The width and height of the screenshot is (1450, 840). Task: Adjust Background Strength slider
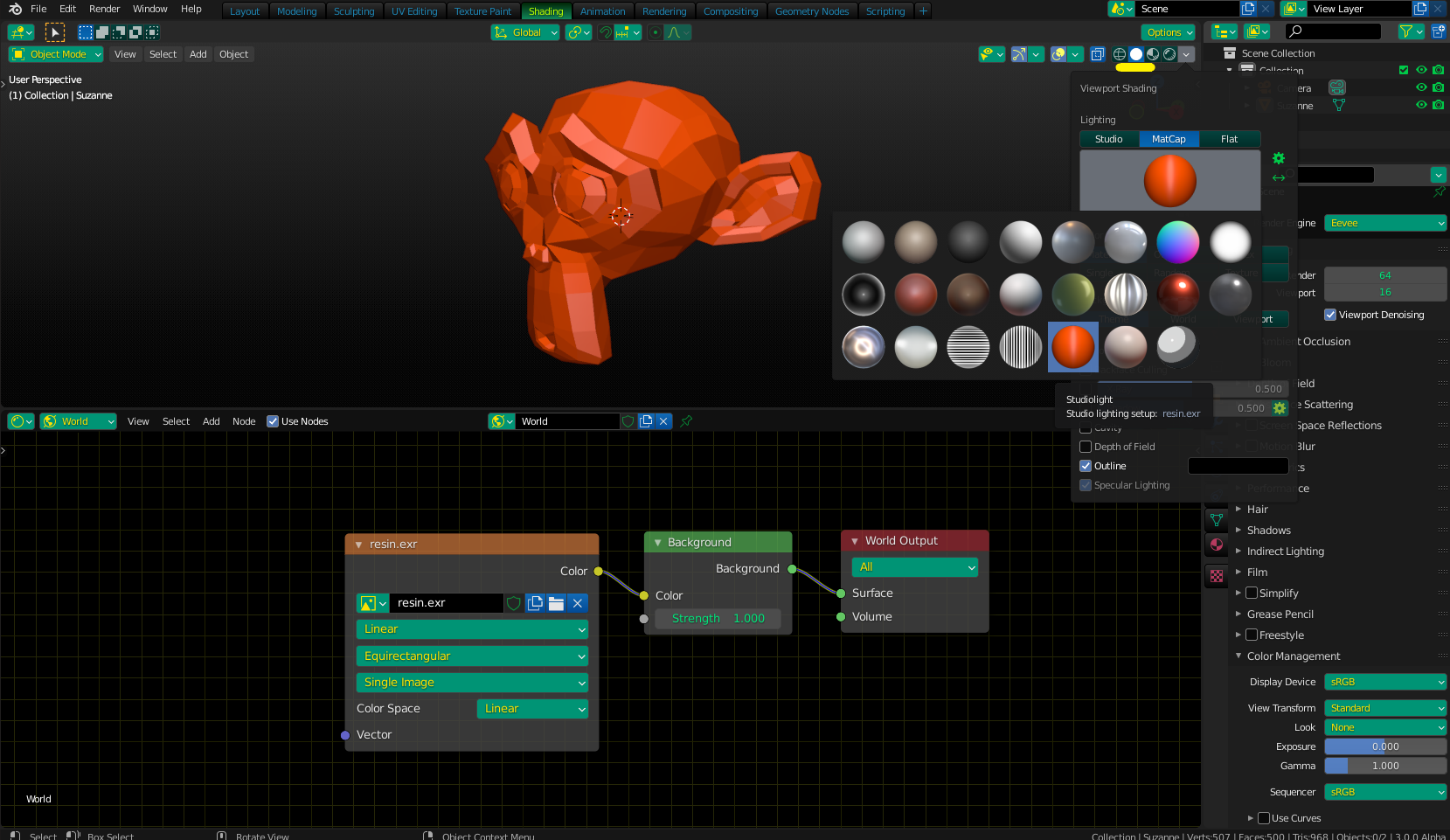718,619
